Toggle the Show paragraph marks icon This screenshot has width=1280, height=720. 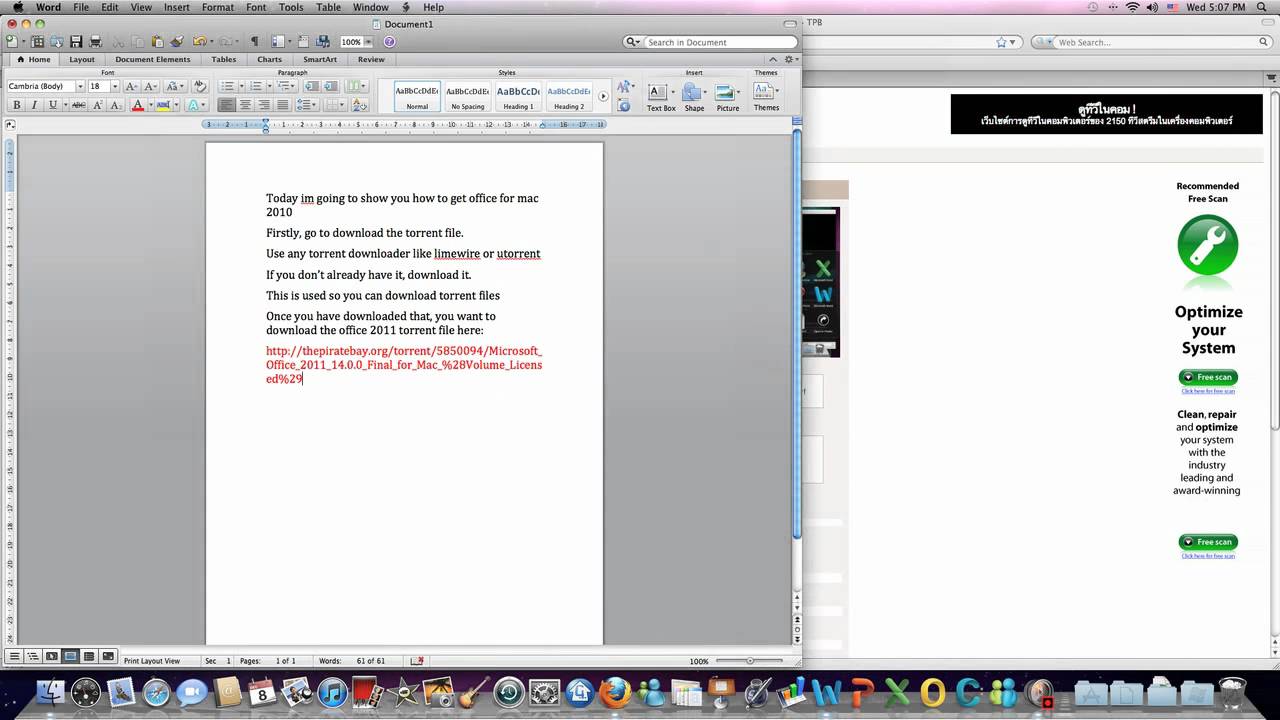click(254, 42)
